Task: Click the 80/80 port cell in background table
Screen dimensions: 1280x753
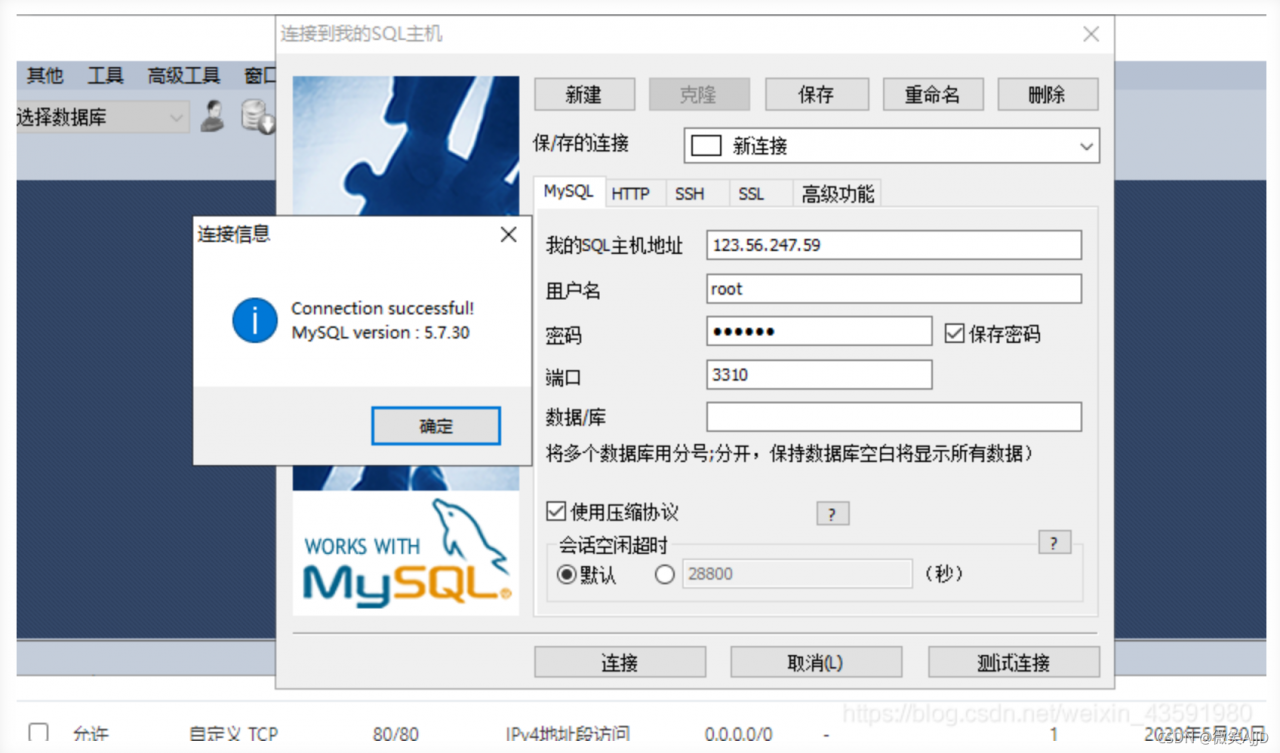Action: [x=396, y=734]
